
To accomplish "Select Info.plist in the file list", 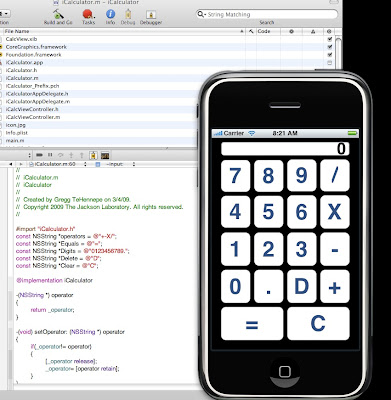I will [17, 133].
